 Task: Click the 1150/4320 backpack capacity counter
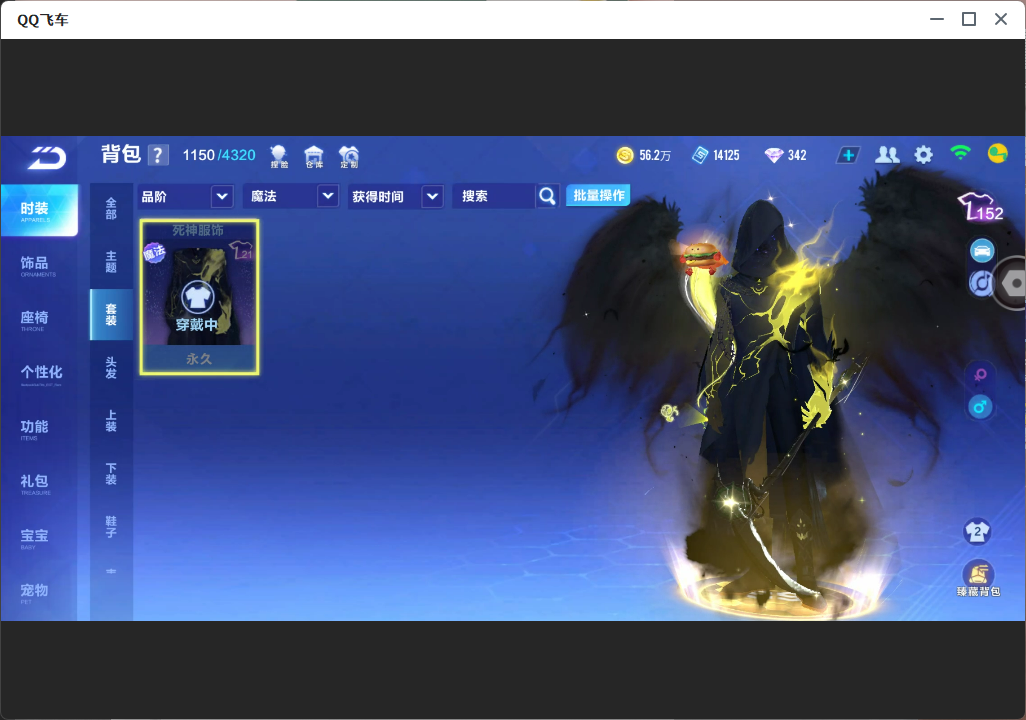219,155
